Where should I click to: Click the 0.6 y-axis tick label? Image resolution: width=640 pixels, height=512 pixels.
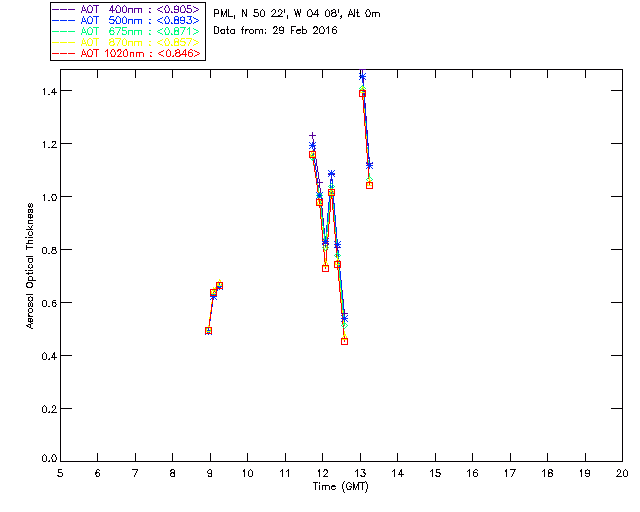pyautogui.click(x=49, y=303)
